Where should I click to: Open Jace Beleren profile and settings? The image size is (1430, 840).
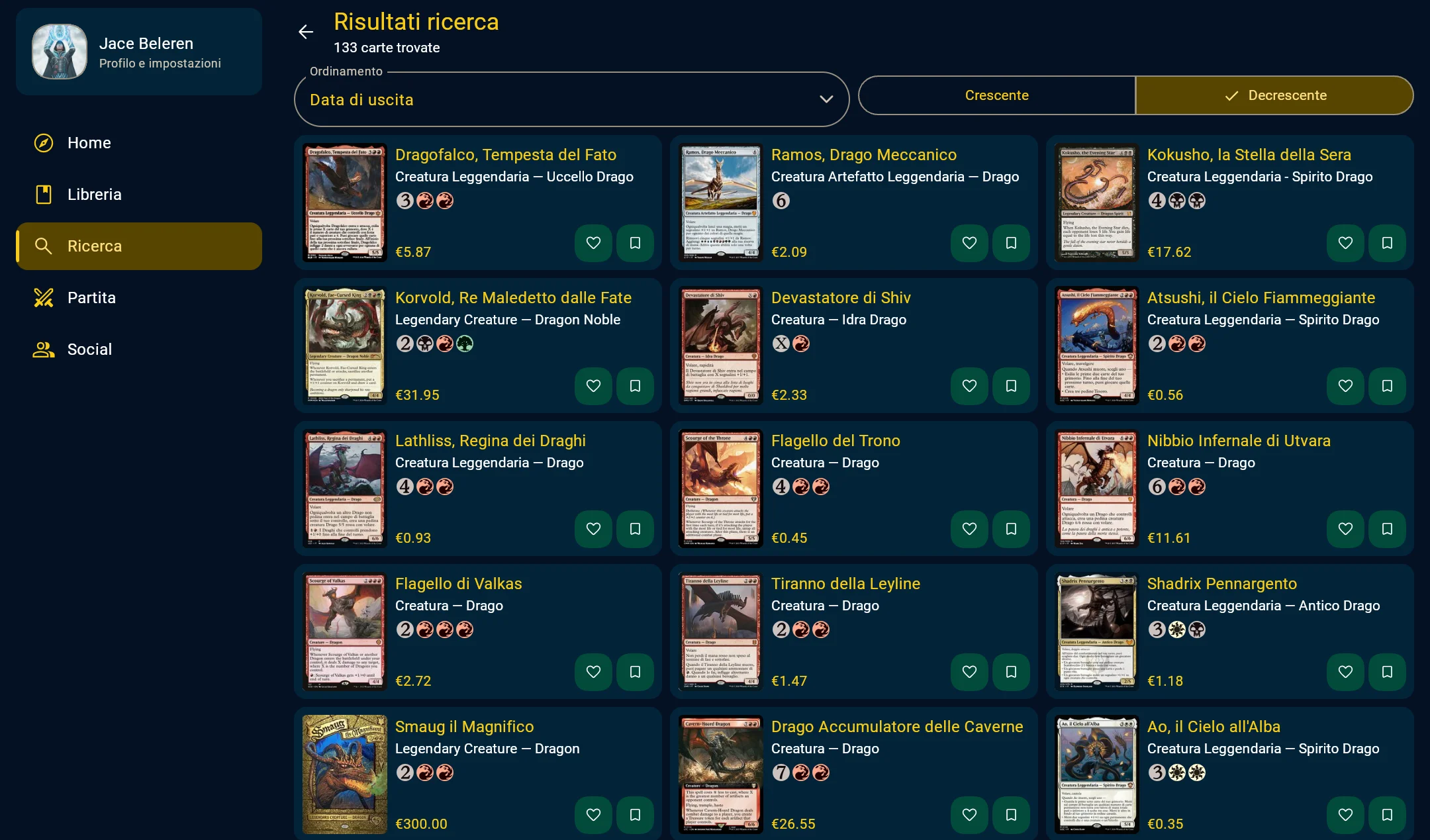[x=139, y=52]
